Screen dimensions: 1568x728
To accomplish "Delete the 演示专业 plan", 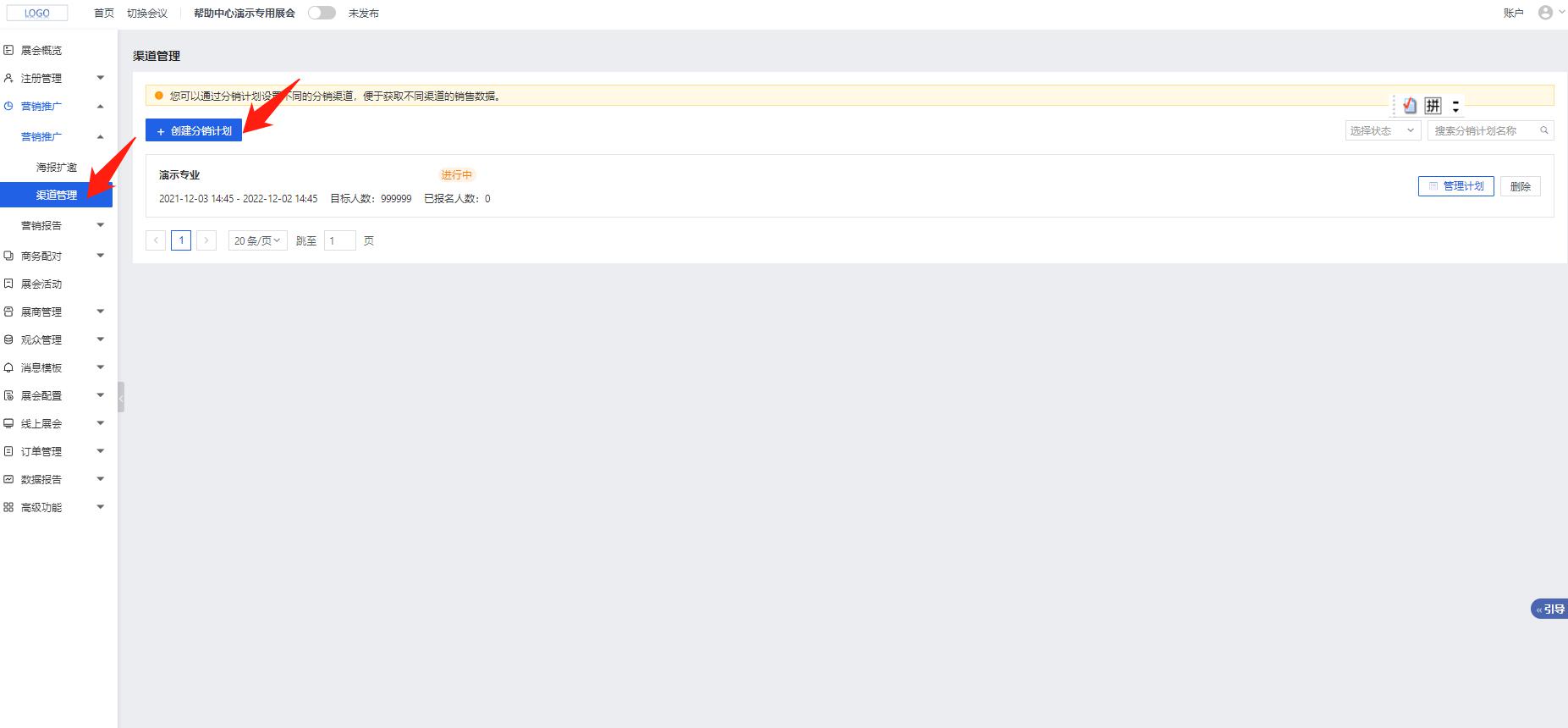I will 1520,186.
